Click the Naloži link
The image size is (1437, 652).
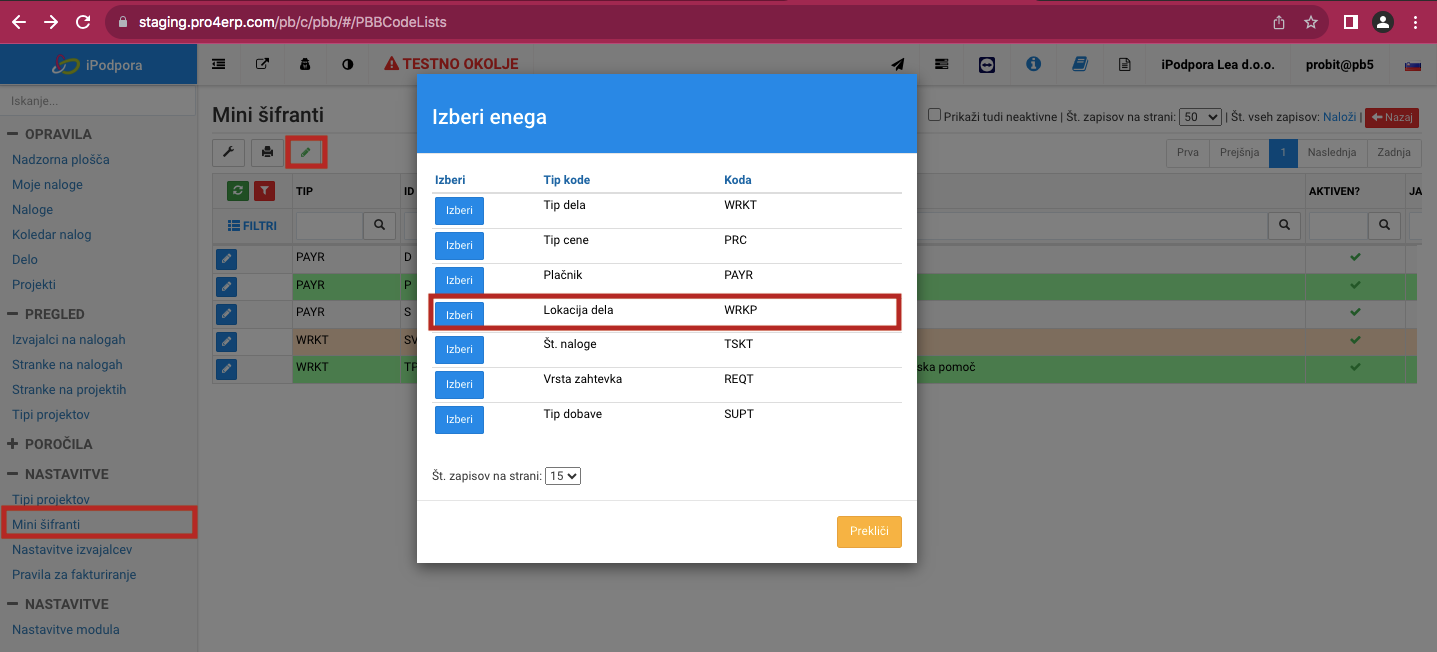[1339, 117]
